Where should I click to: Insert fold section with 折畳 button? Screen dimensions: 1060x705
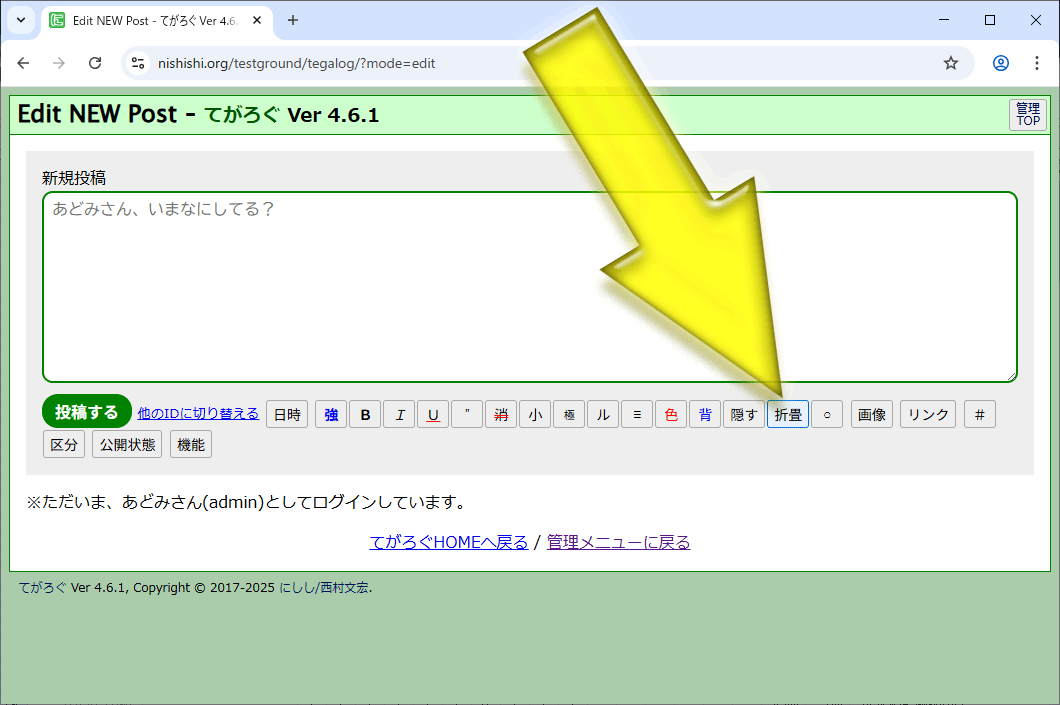coord(788,414)
